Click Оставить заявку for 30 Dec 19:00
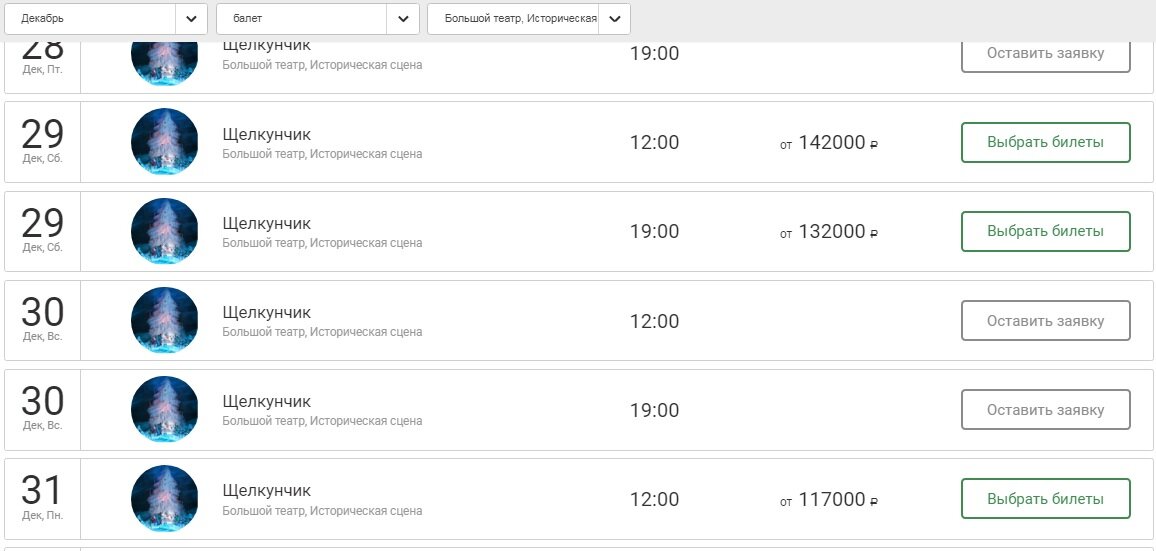 coord(1045,410)
